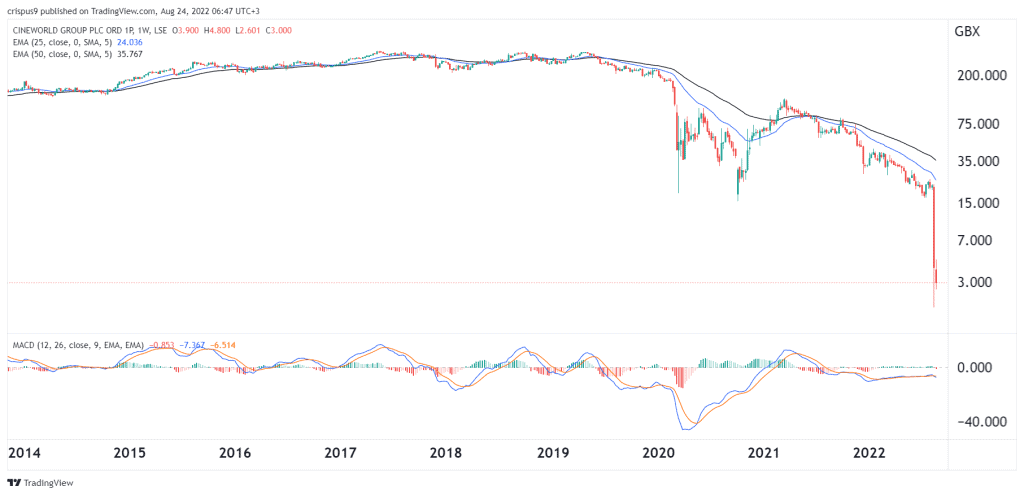Click the MACD histogram value −0.853
Image resolution: width=1024 pixels, height=495 pixels.
pos(161,344)
